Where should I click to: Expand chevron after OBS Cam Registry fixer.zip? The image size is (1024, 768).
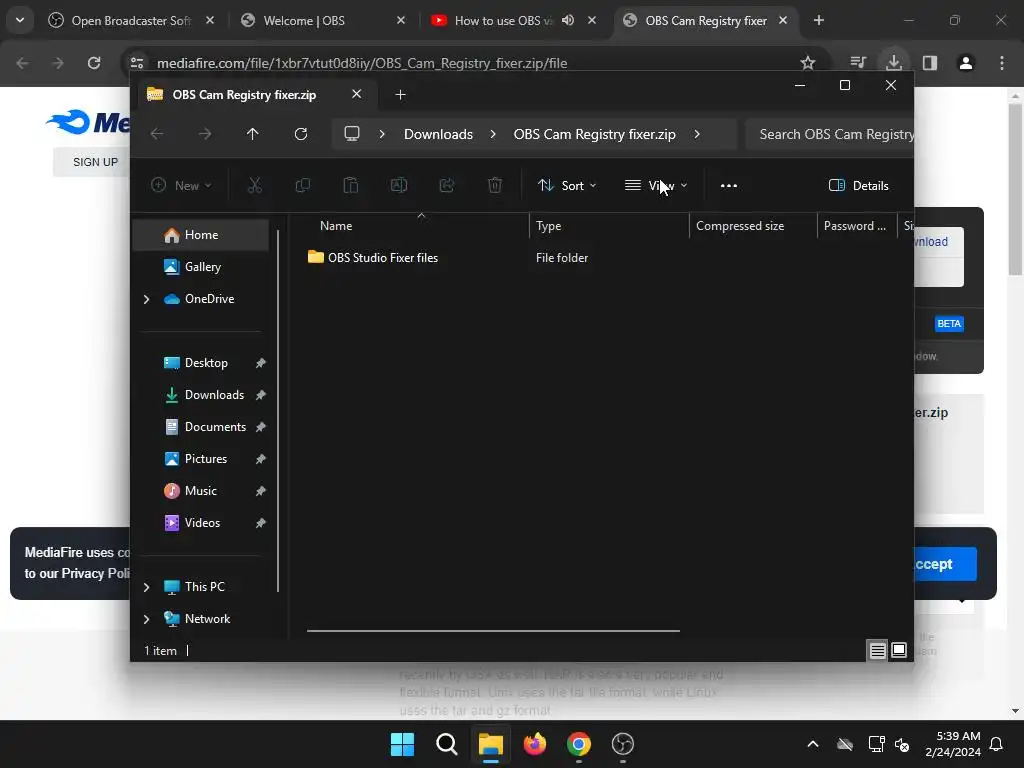pos(697,134)
